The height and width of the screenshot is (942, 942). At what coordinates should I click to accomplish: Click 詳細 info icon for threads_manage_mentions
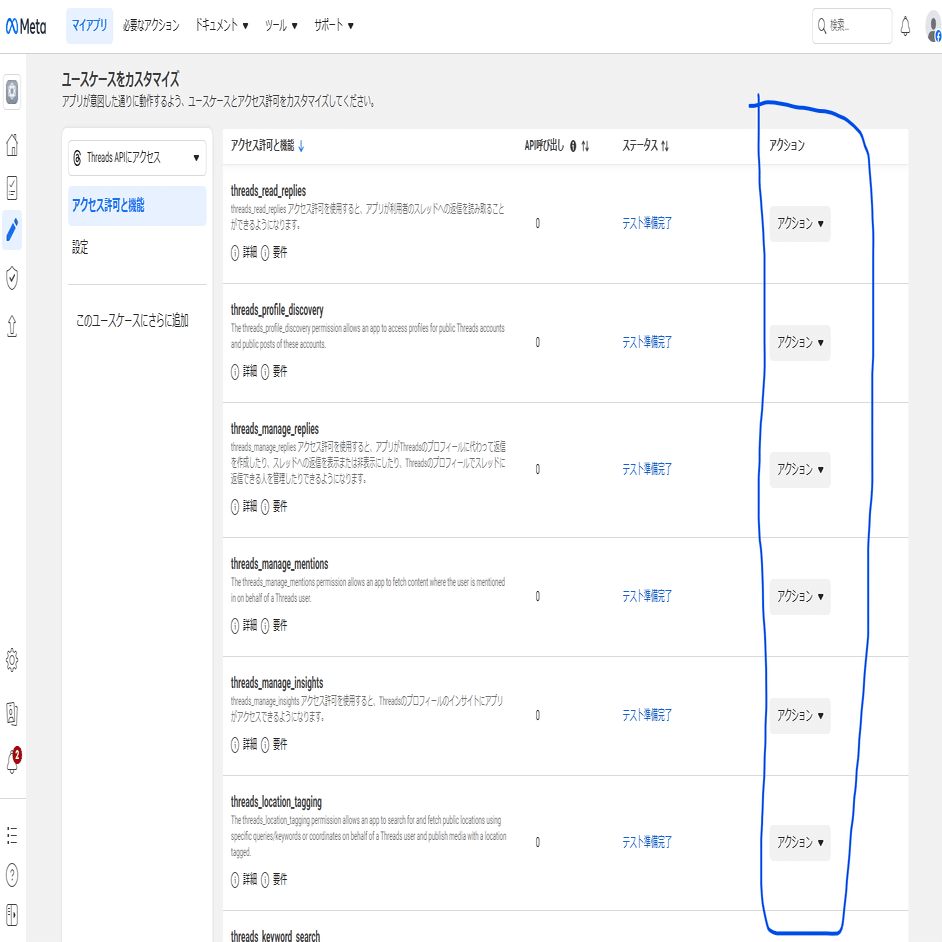(235, 625)
